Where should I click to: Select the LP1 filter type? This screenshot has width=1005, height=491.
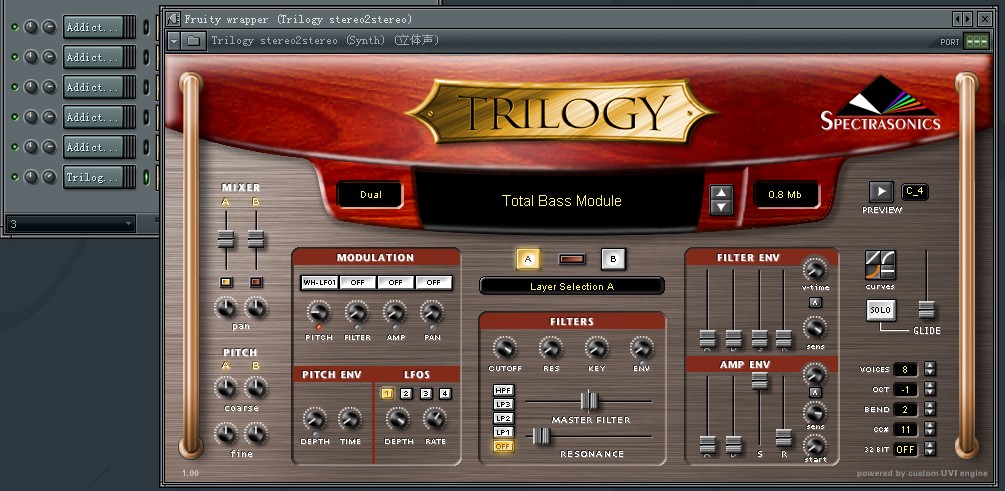503,433
